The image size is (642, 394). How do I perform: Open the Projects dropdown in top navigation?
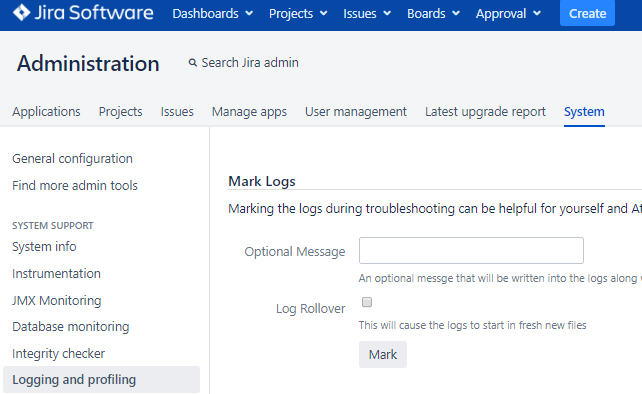[x=298, y=14]
